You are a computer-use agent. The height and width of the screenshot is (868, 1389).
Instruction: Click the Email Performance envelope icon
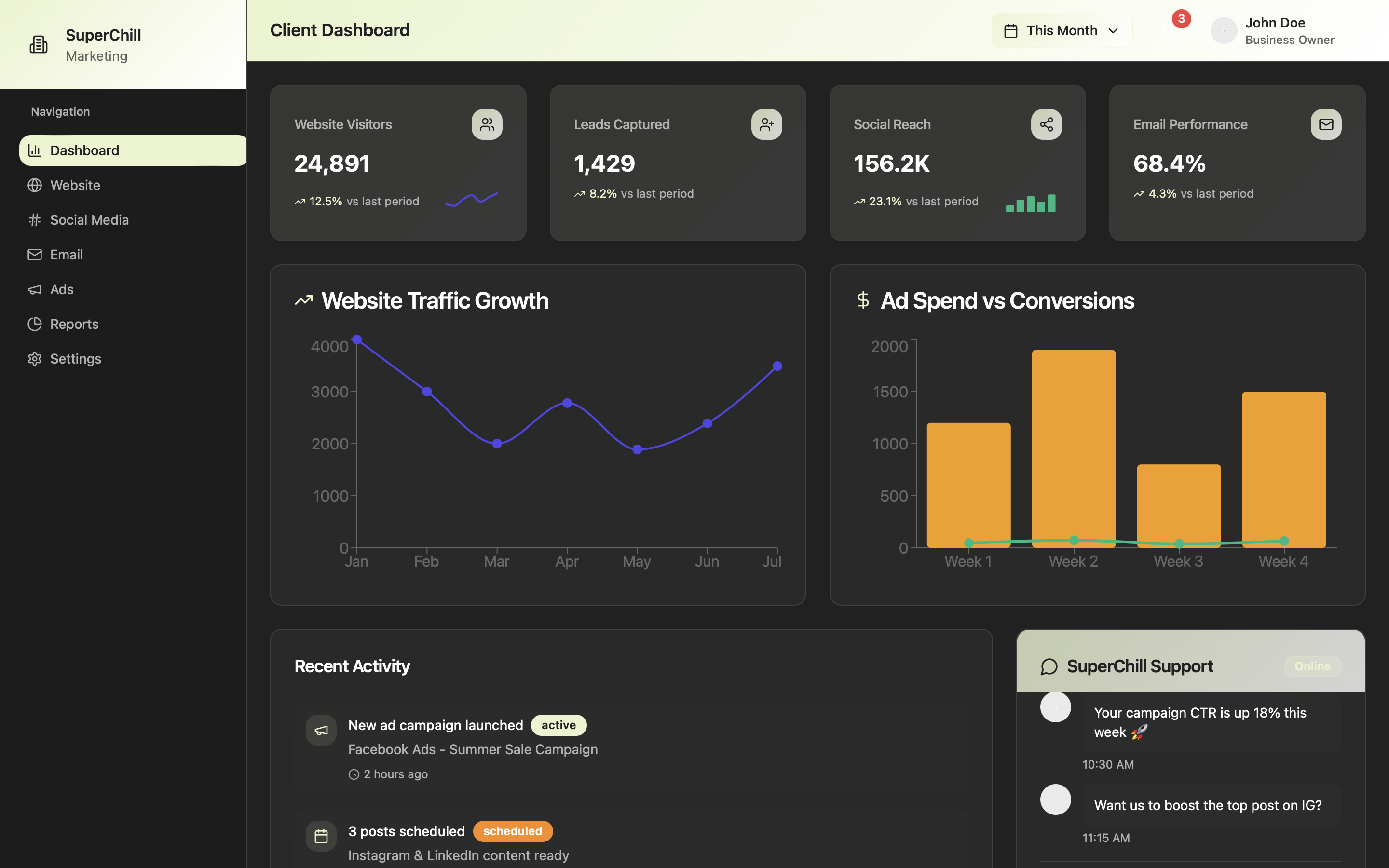point(1325,124)
